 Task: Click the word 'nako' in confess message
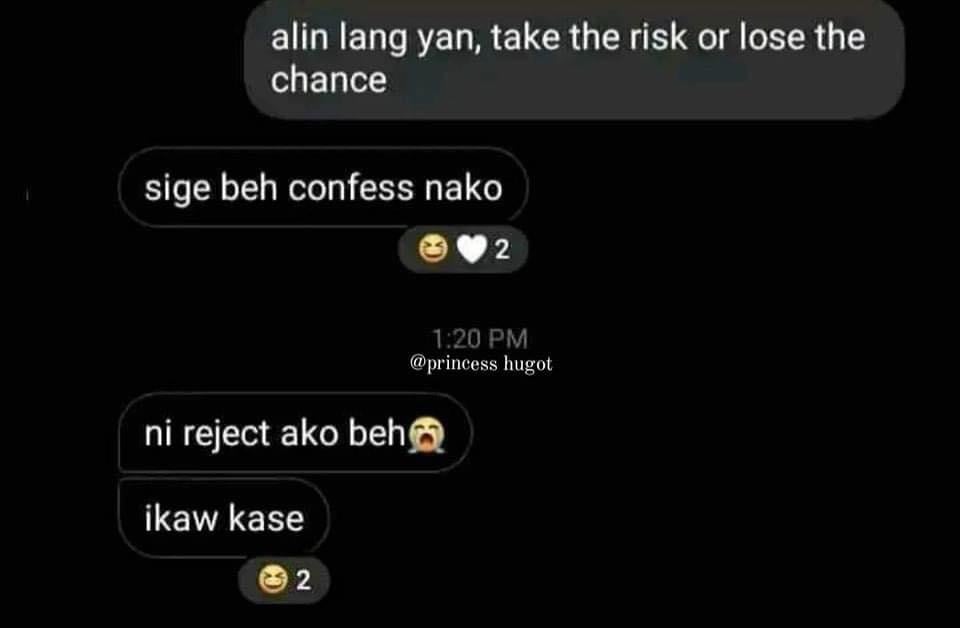click(463, 187)
